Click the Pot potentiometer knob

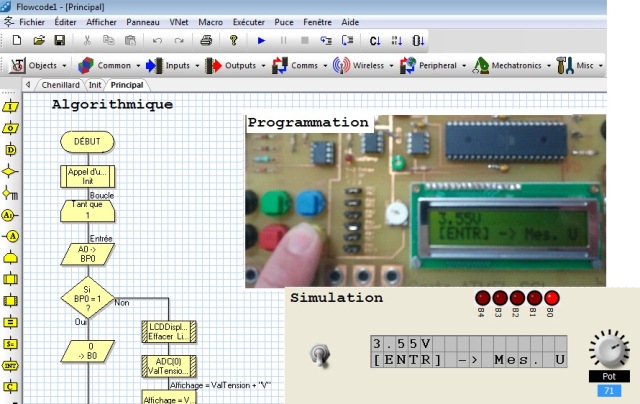[x=607, y=350]
